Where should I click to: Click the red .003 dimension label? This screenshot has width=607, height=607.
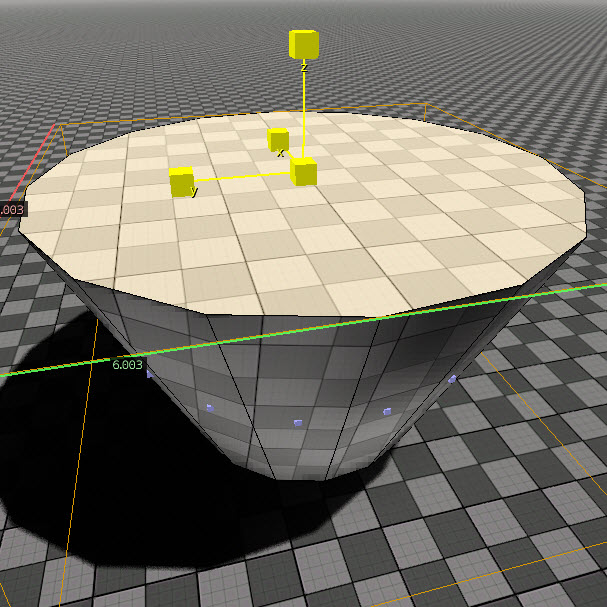coord(12,210)
